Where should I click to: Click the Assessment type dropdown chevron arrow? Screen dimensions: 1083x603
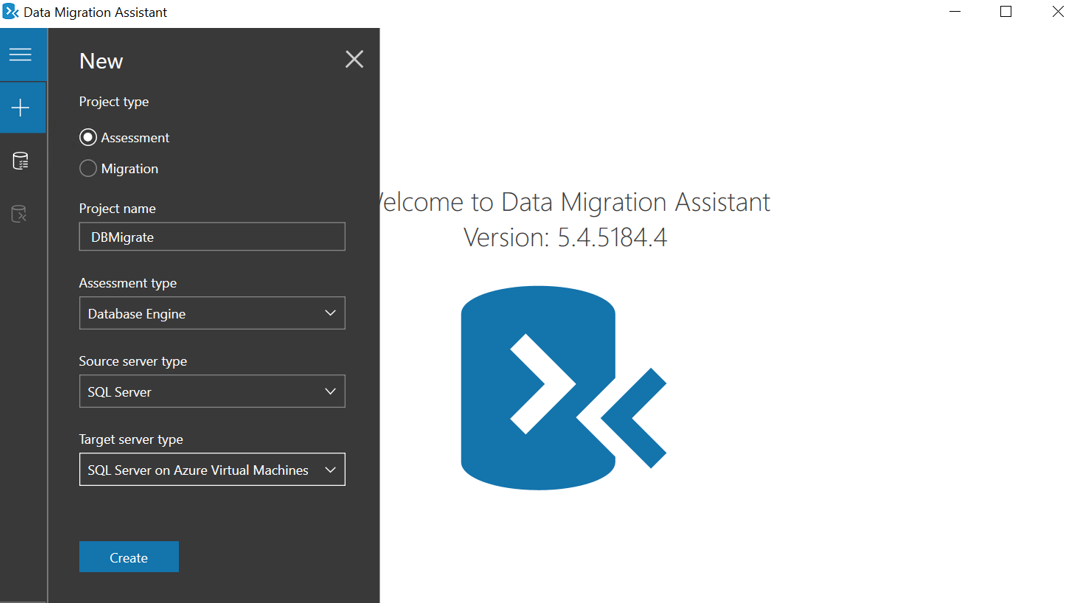coord(331,314)
